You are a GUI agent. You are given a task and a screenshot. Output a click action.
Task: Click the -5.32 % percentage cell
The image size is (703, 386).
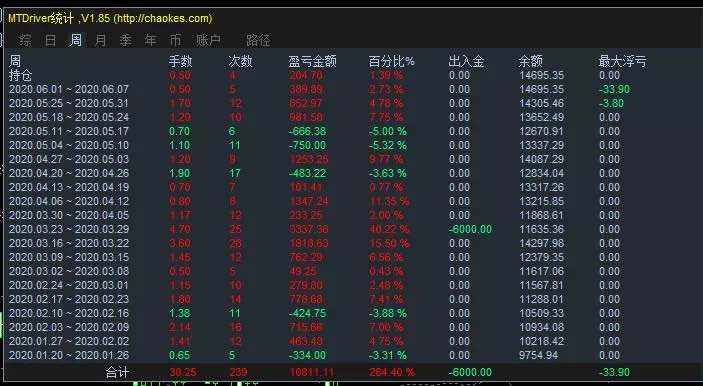[x=387, y=145]
